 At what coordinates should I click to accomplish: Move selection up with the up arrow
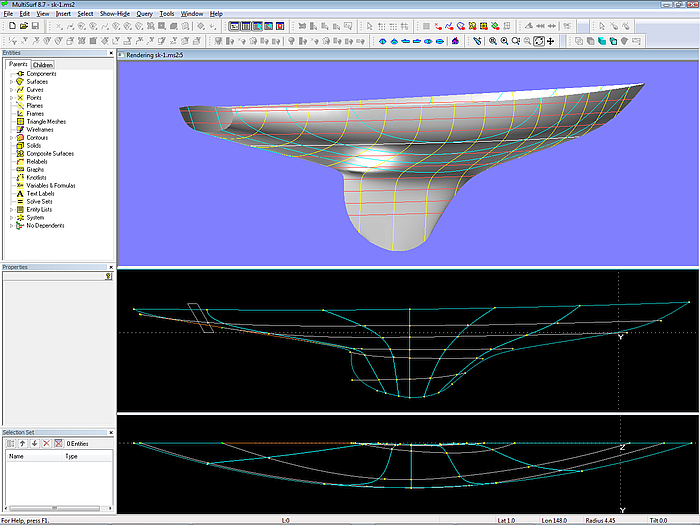[22, 443]
